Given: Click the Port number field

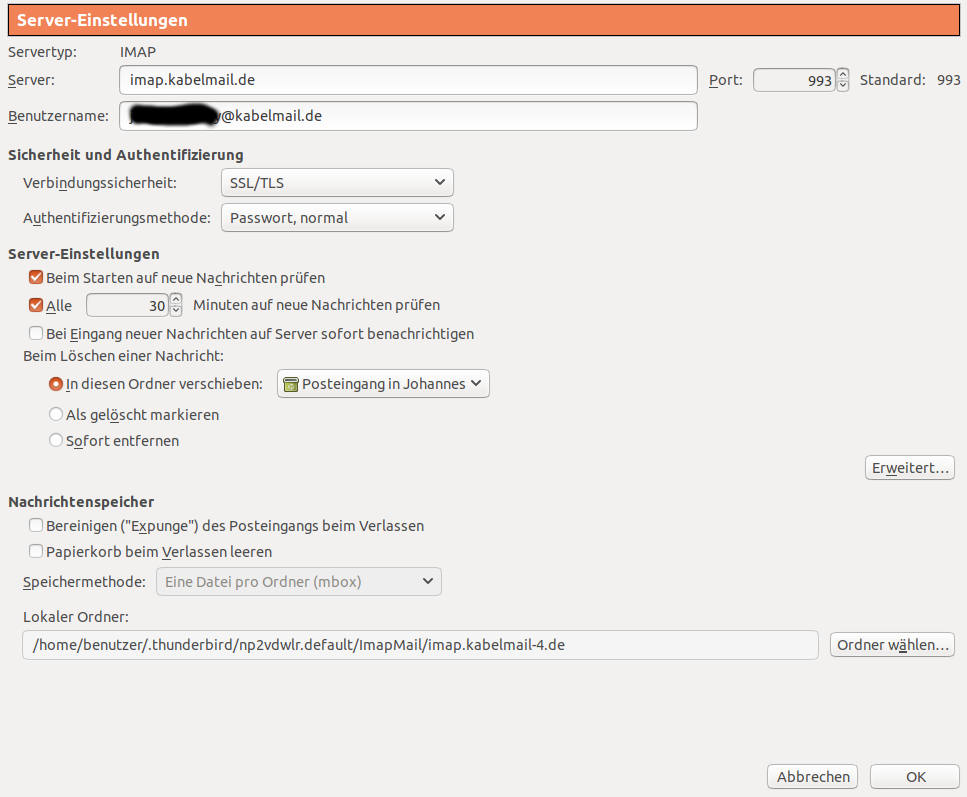Looking at the screenshot, I should click(x=794, y=80).
